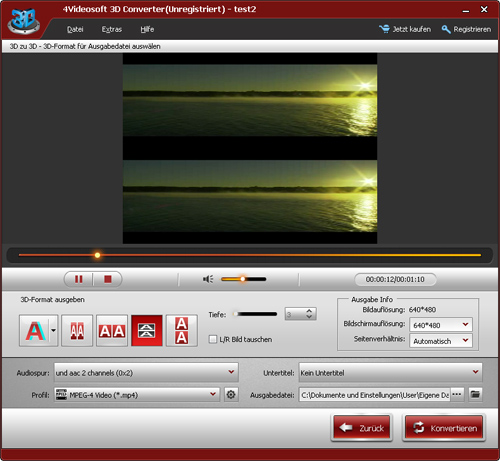This screenshot has width=500, height=461.
Task: Open Seitenverhältnis Automatisch dropdown
Action: (441, 341)
